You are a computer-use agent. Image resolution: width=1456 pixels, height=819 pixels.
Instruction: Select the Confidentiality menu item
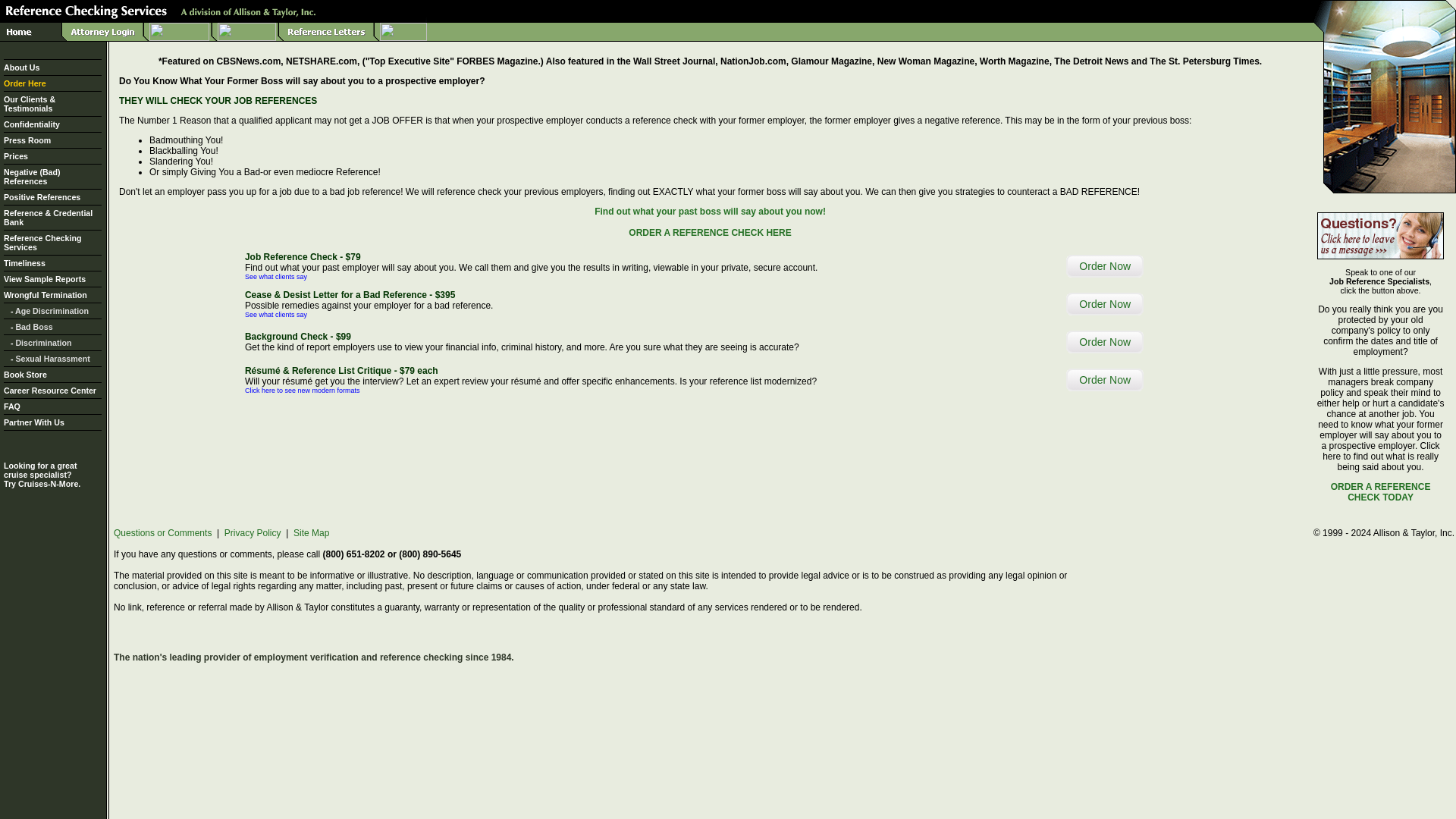[x=31, y=124]
